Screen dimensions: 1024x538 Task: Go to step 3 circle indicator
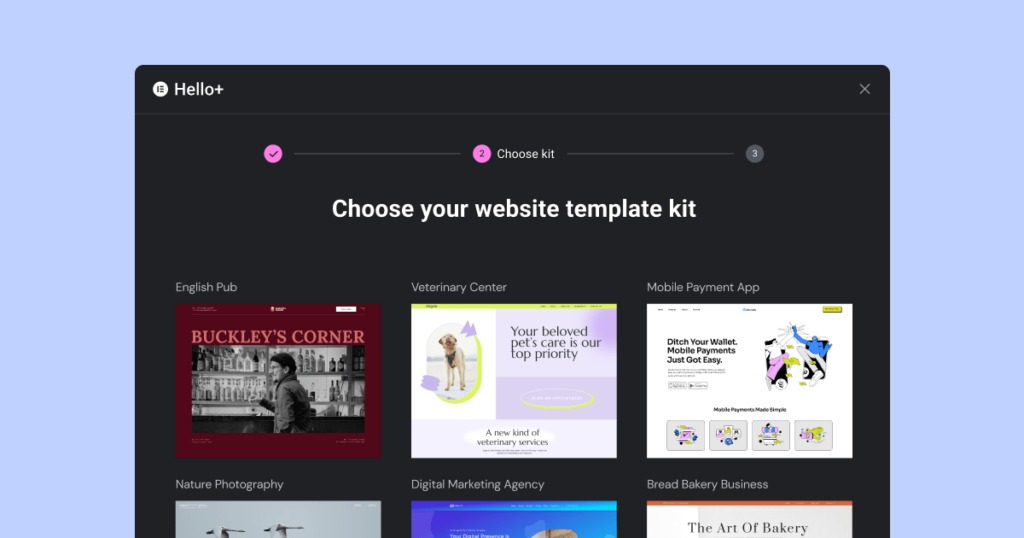point(755,153)
